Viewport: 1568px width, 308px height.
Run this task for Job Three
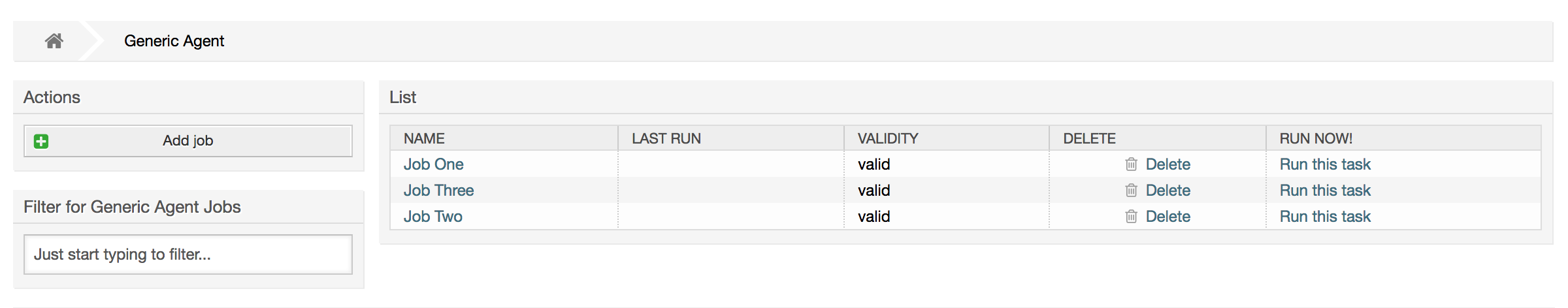(x=1324, y=191)
